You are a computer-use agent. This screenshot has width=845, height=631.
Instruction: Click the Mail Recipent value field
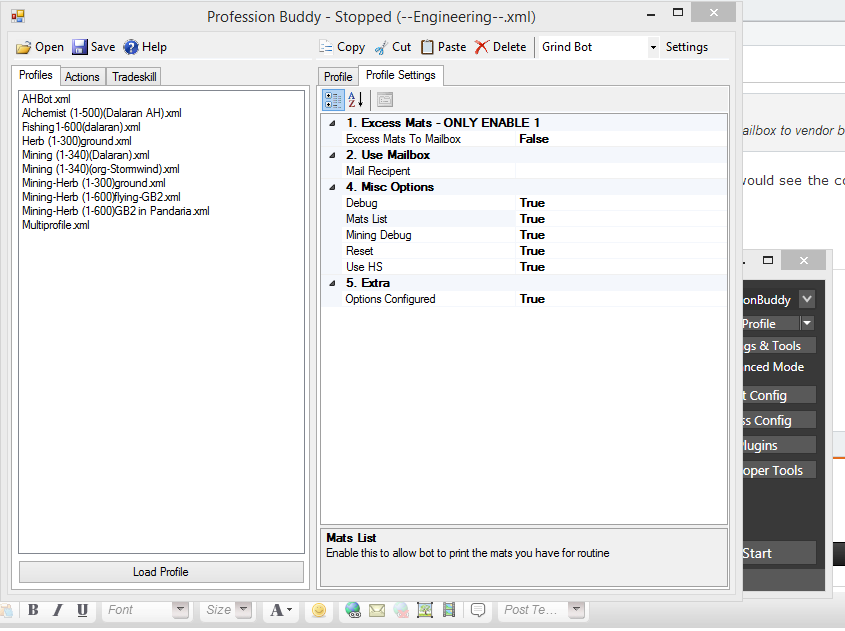click(621, 171)
